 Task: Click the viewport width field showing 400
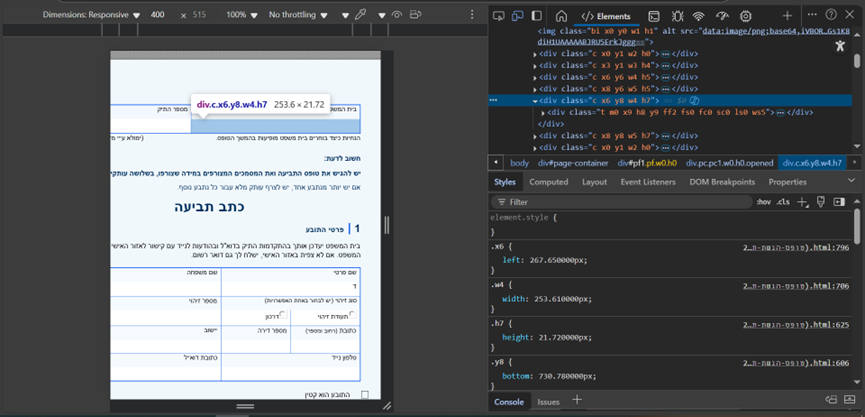[158, 15]
